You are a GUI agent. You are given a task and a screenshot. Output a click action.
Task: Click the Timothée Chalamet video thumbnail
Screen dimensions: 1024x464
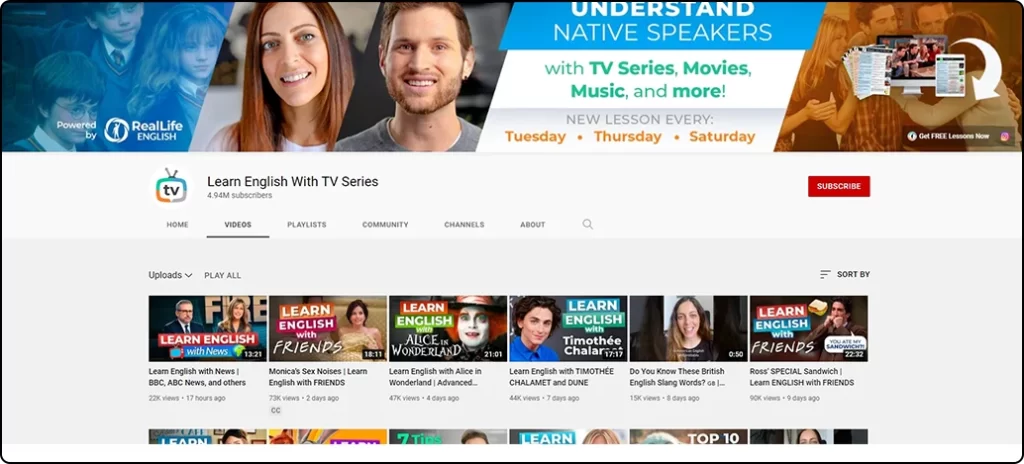pyautogui.click(x=568, y=329)
